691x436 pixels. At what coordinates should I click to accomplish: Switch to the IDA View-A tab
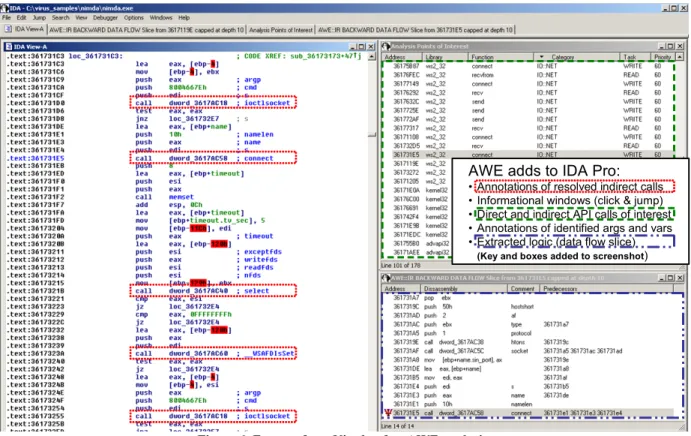click(x=24, y=30)
